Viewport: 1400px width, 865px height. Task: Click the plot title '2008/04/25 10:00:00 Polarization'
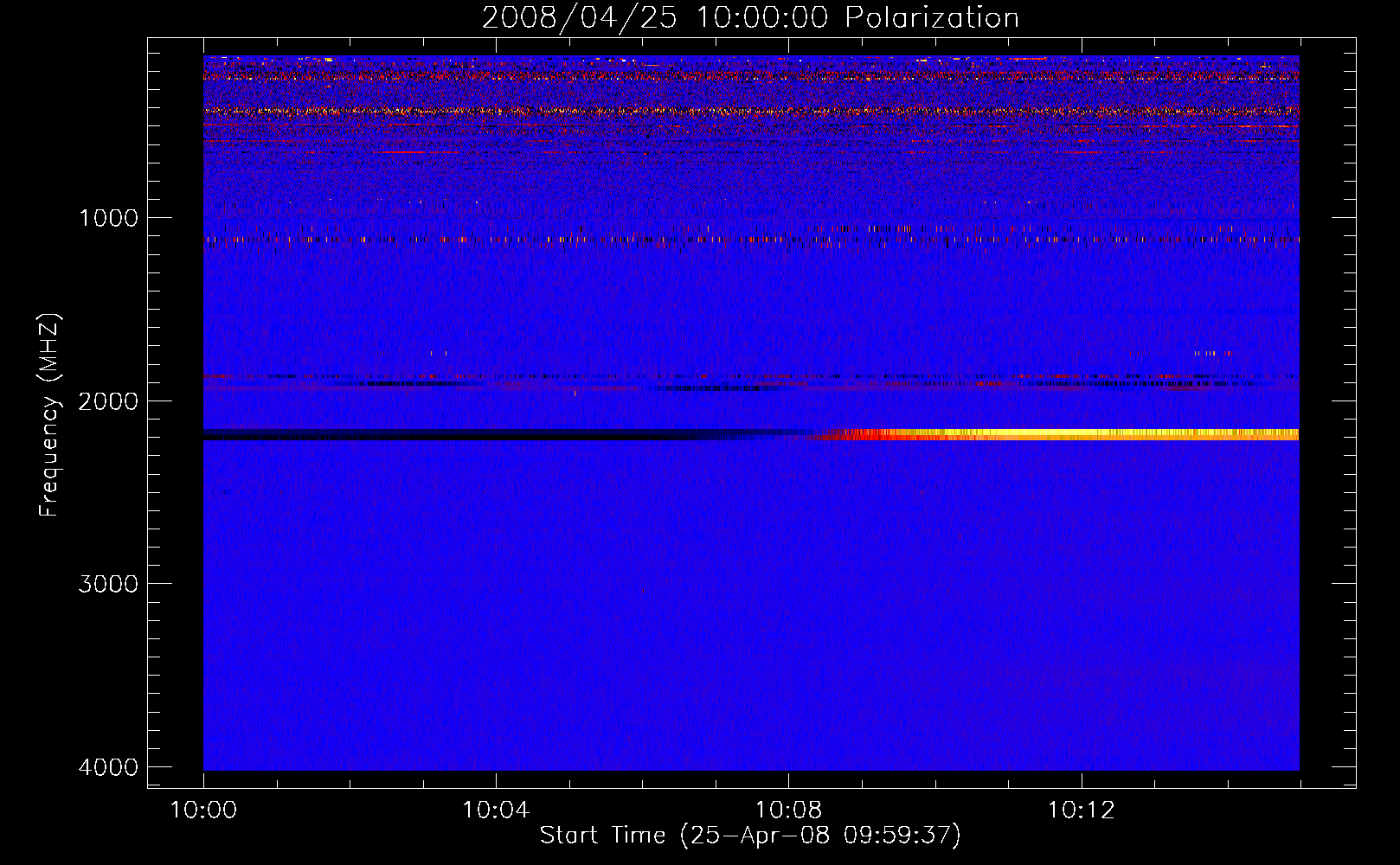pos(750,18)
